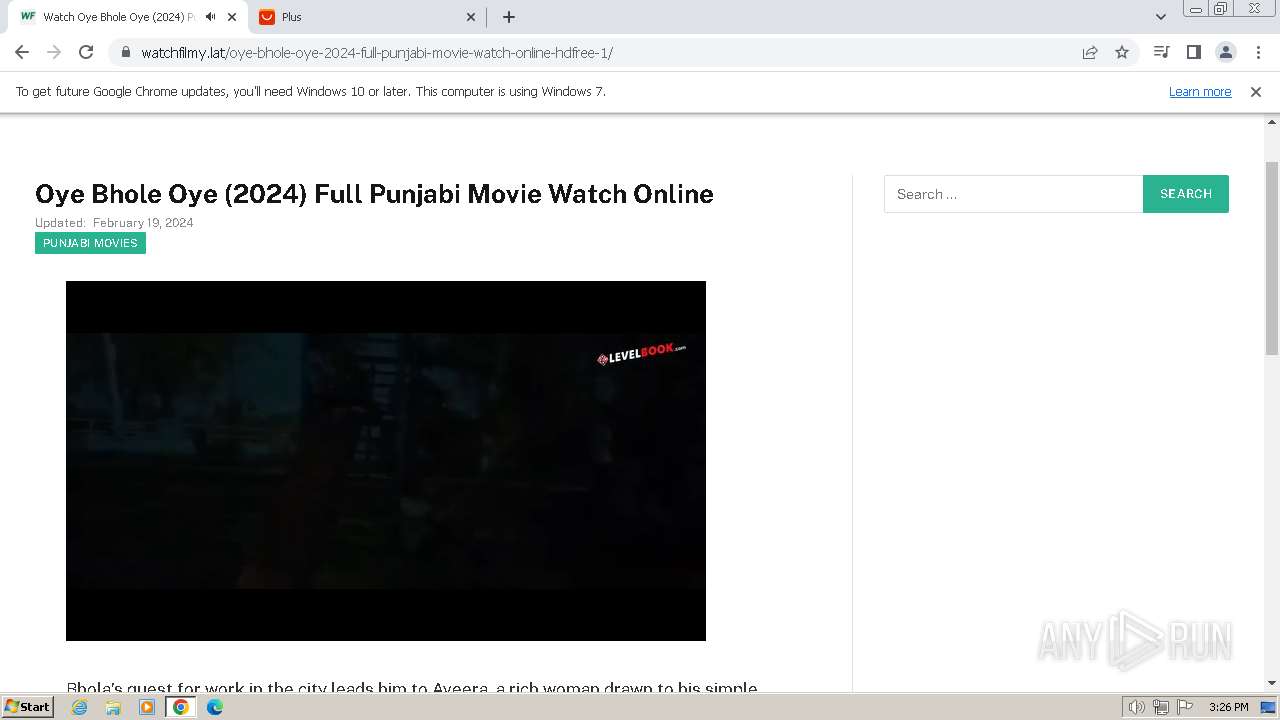Image resolution: width=1280 pixels, height=720 pixels.
Task: Switch to Chrome in the taskbar
Action: click(x=180, y=707)
